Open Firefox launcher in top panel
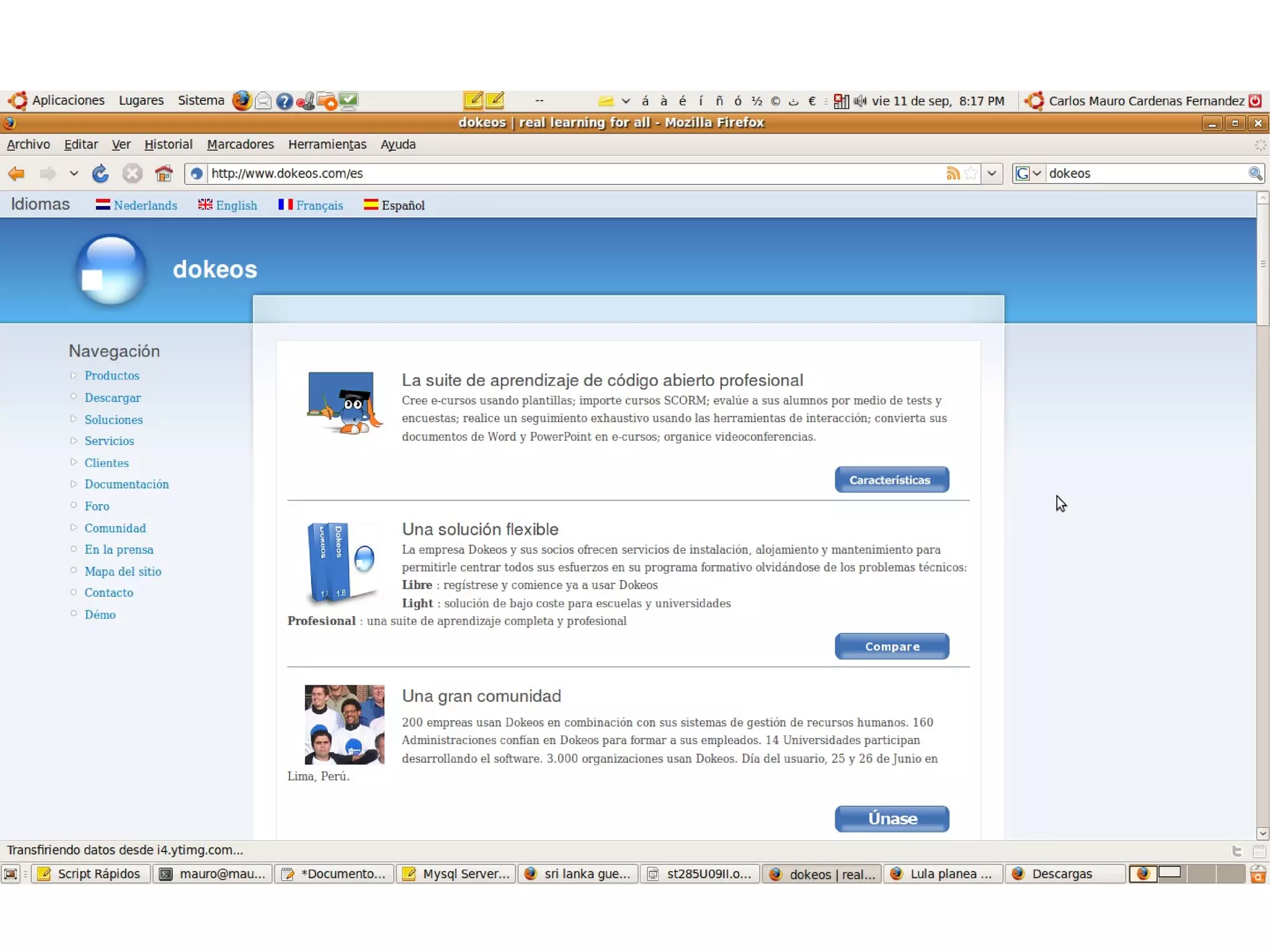Image resolution: width=1270 pixels, height=952 pixels. [242, 100]
